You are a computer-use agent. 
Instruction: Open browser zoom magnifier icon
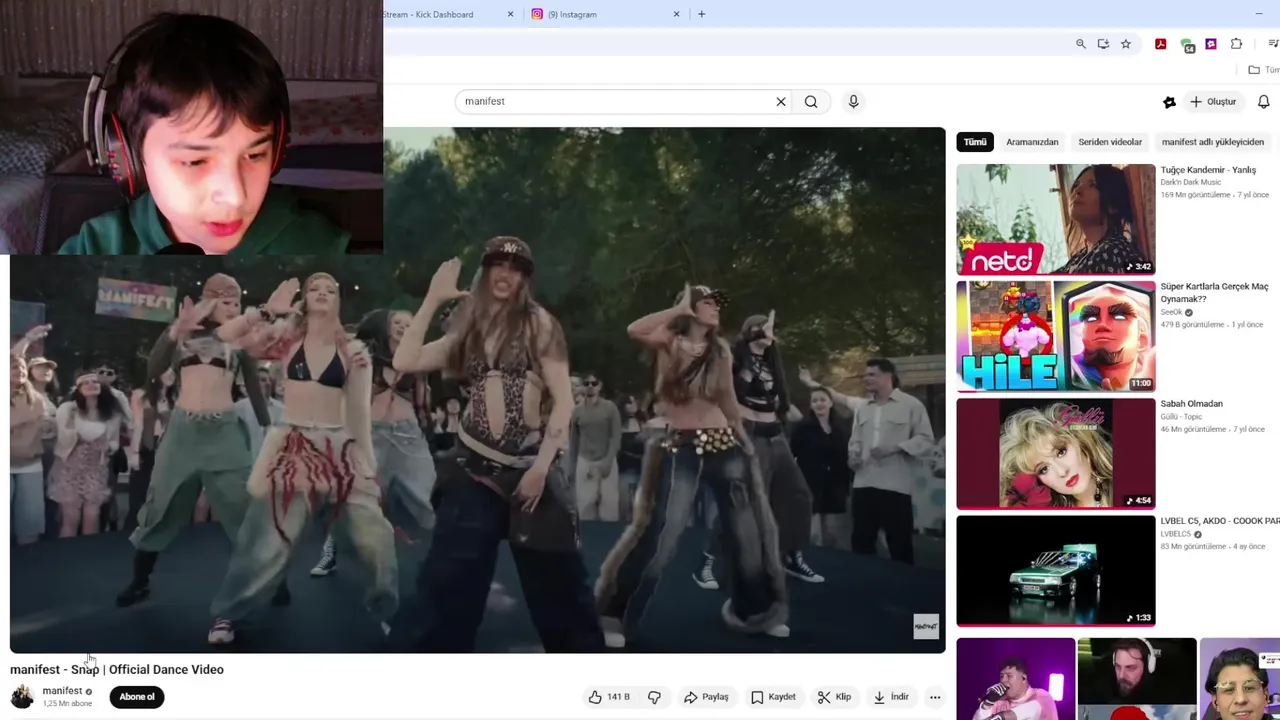click(x=1080, y=44)
